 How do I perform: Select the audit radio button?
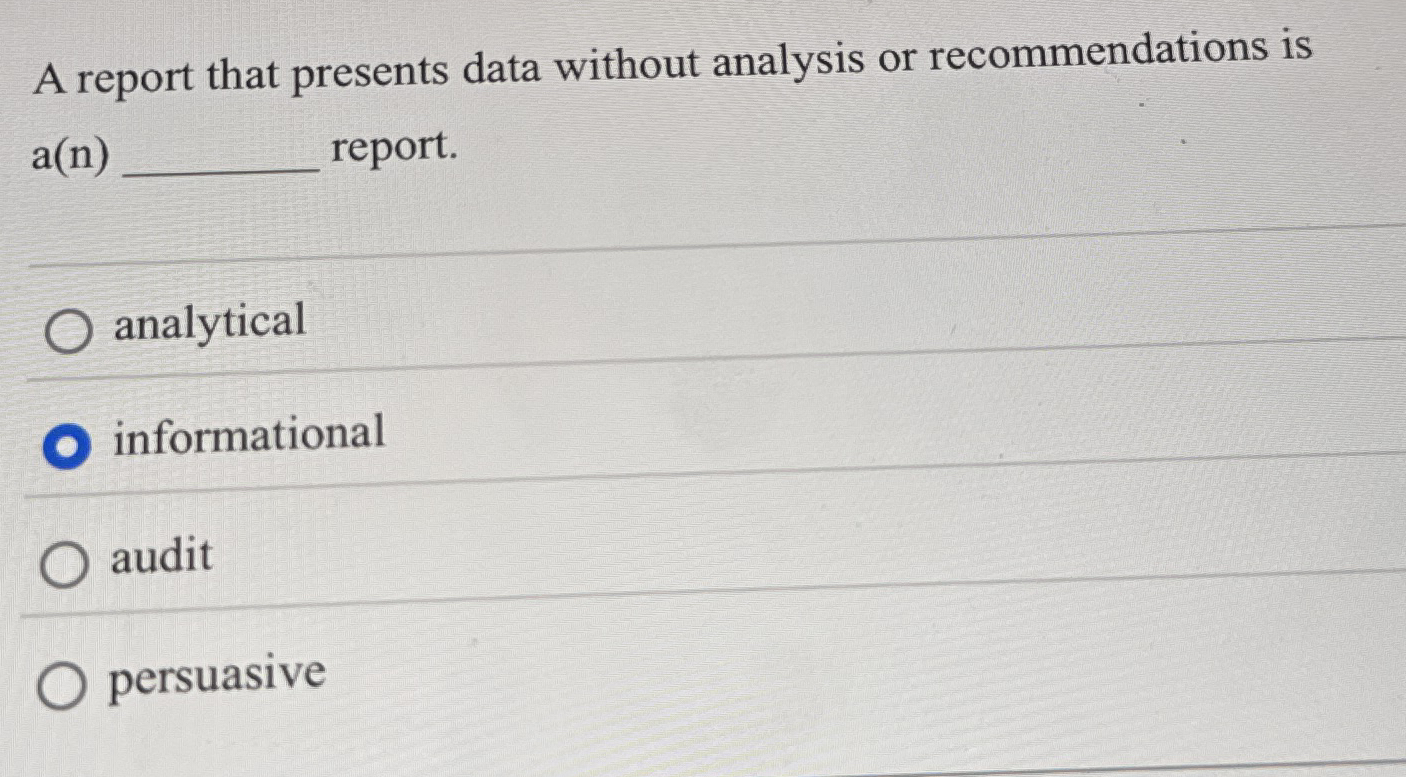[x=66, y=566]
